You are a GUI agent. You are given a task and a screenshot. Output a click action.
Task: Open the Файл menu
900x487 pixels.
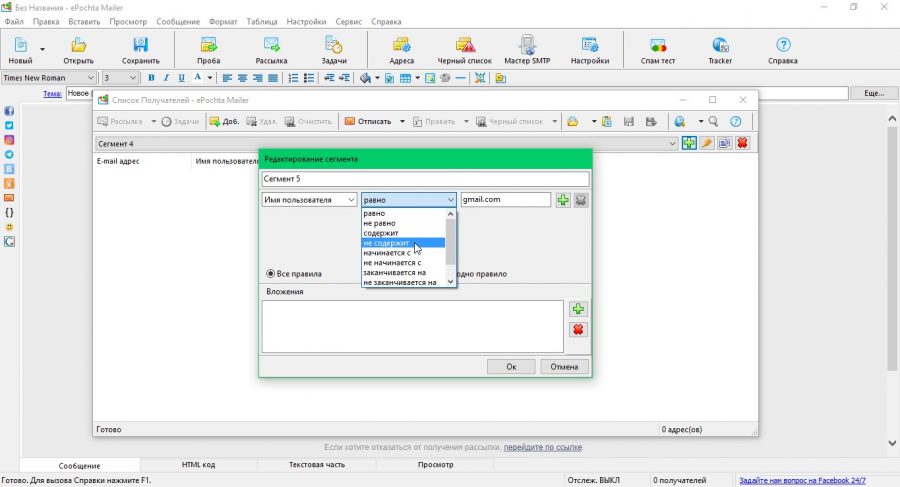(14, 22)
